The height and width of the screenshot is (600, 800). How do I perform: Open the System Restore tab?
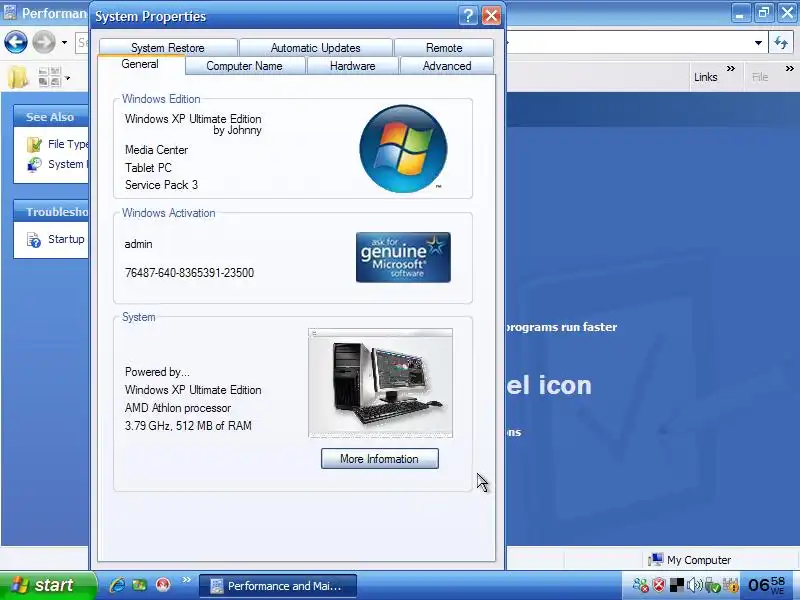[168, 47]
